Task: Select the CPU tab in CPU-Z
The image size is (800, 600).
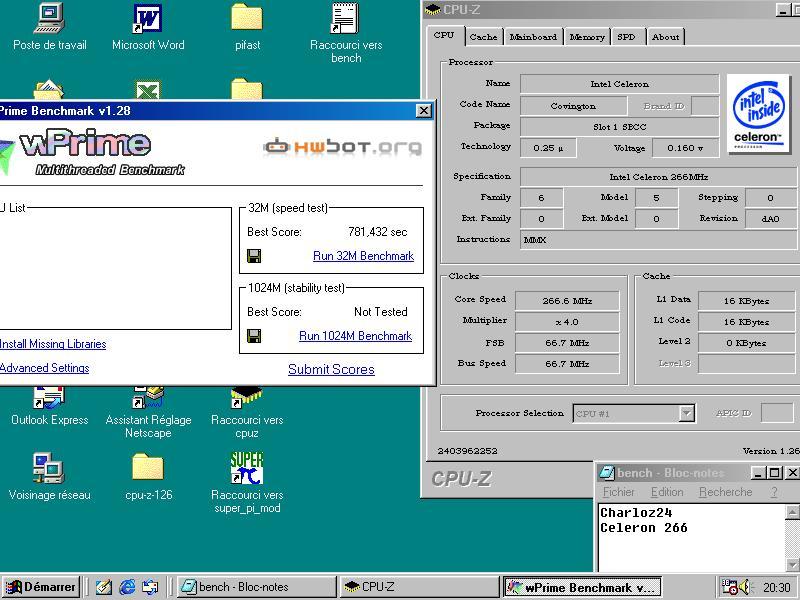Action: 444,35
